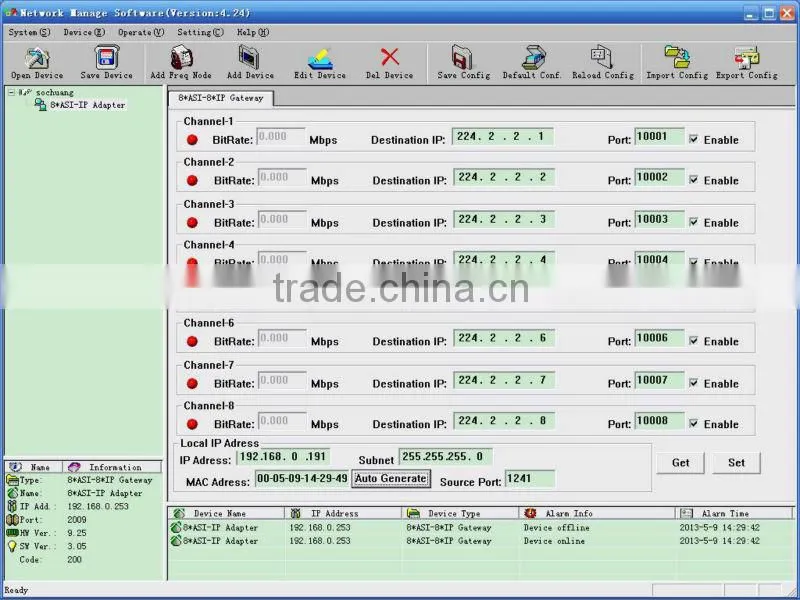800x600 pixels.
Task: Click the Reload Config toolbar icon
Action: (x=602, y=57)
